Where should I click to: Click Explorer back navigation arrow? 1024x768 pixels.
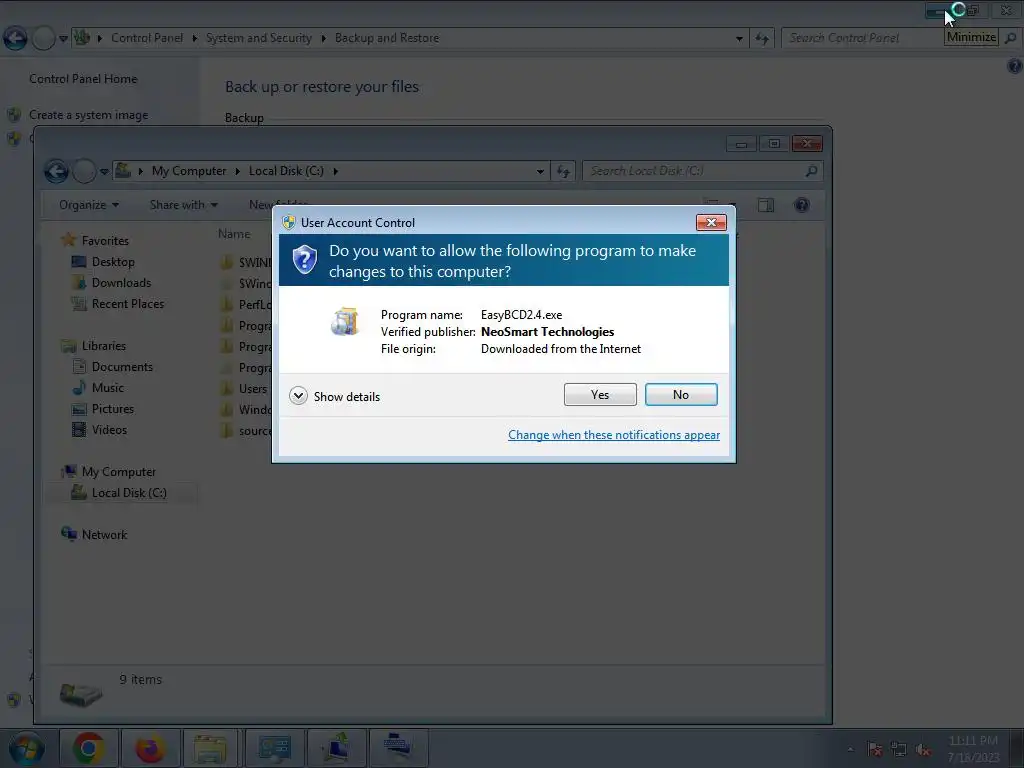click(56, 172)
